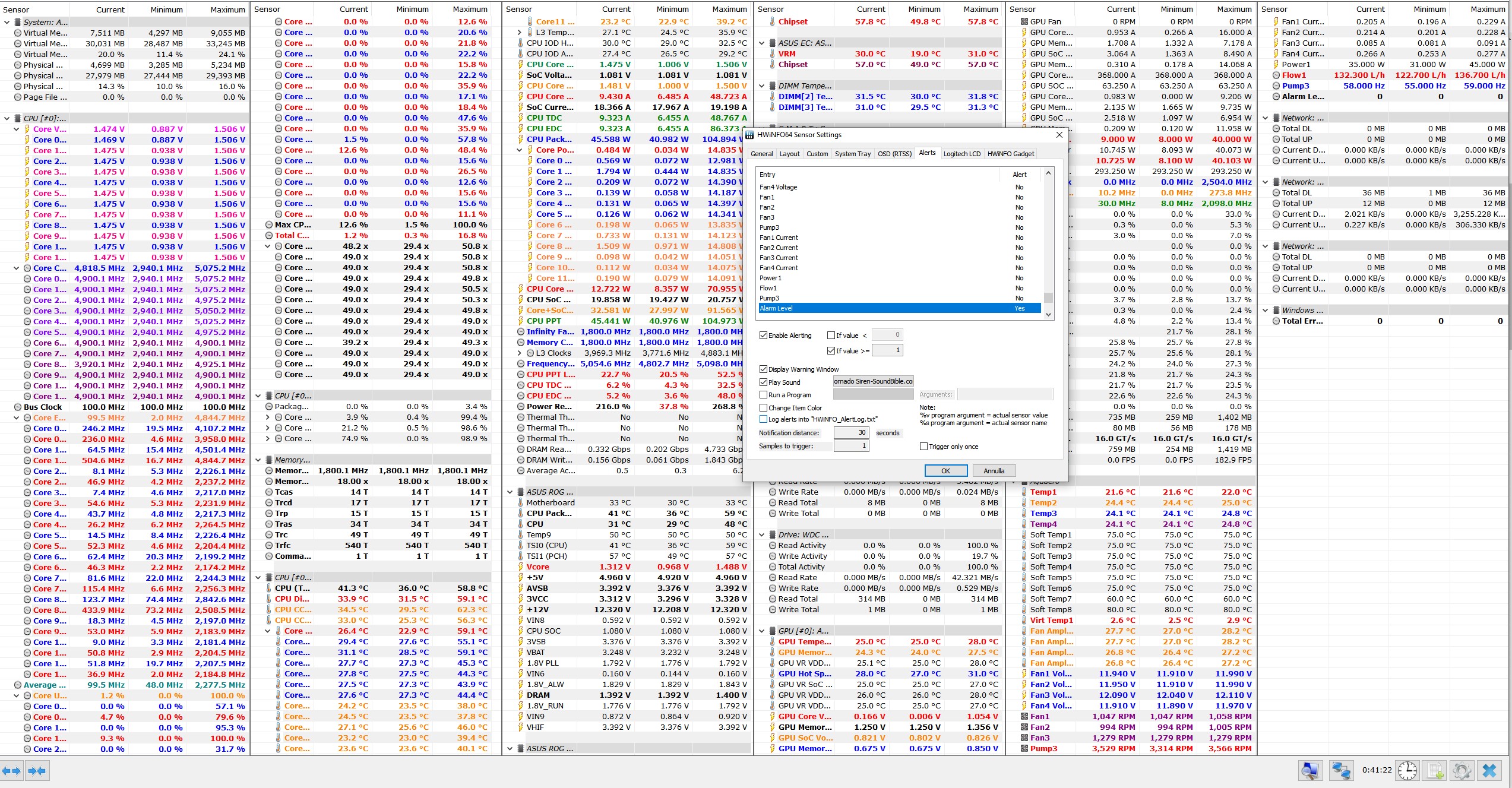This screenshot has height=788, width=1512.
Task: Collapse the DIMM Temperature sensor group
Action: [x=762, y=86]
